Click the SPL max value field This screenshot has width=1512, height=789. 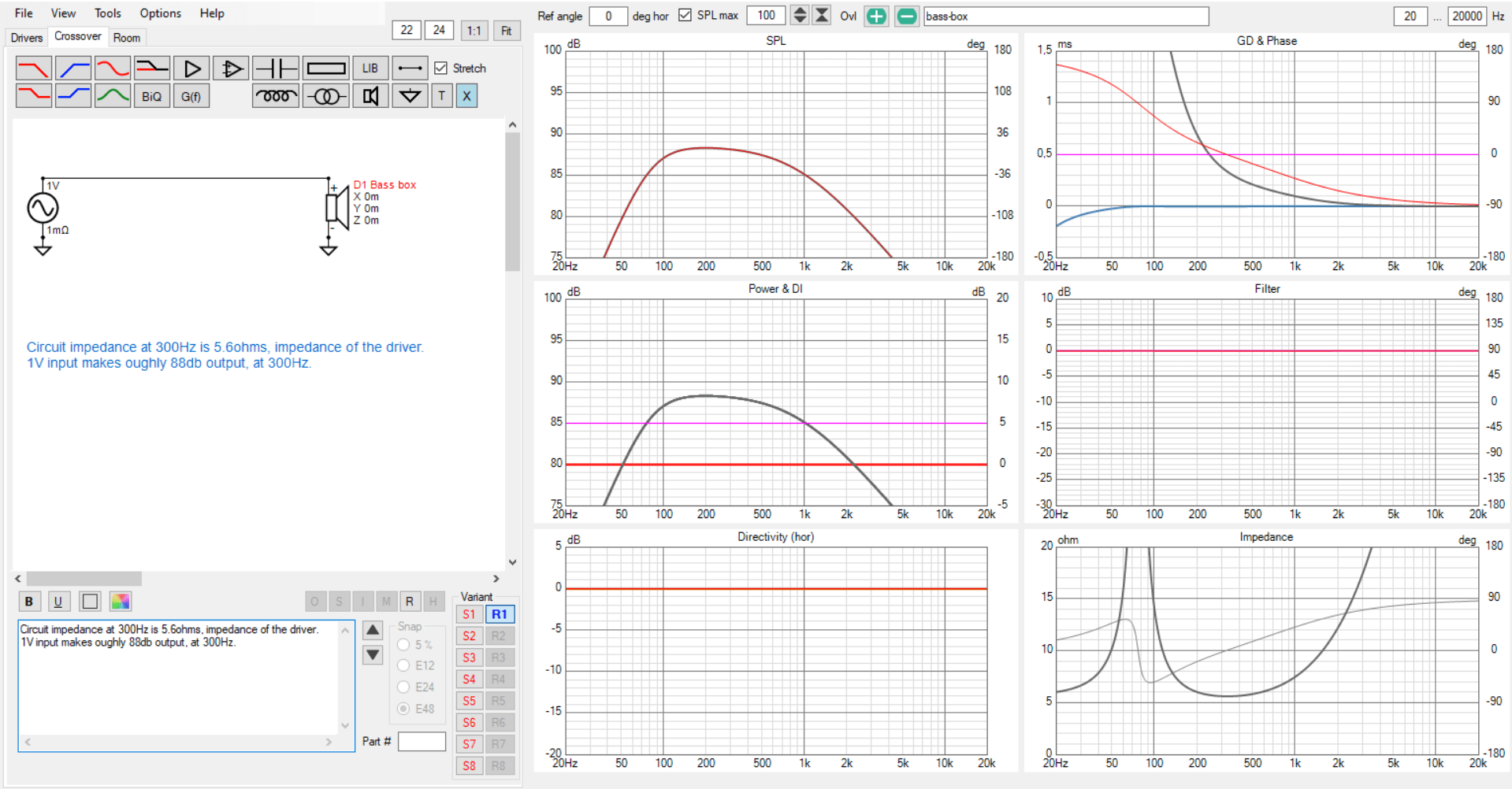pos(766,15)
